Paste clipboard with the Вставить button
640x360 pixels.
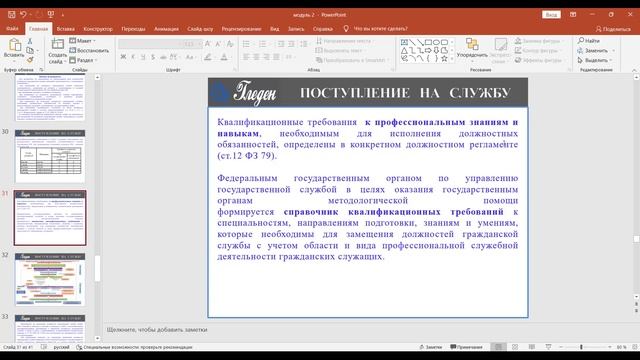point(14,49)
